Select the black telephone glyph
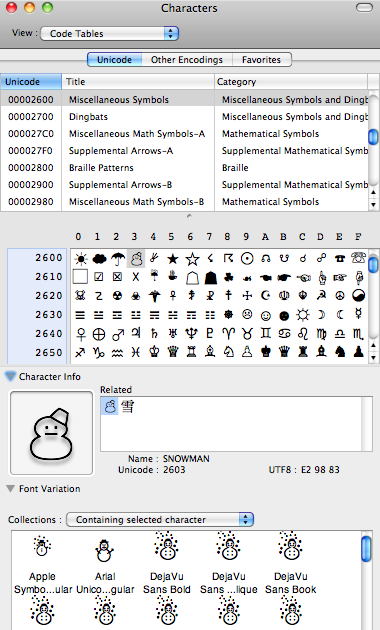380x630 pixels. [339, 259]
